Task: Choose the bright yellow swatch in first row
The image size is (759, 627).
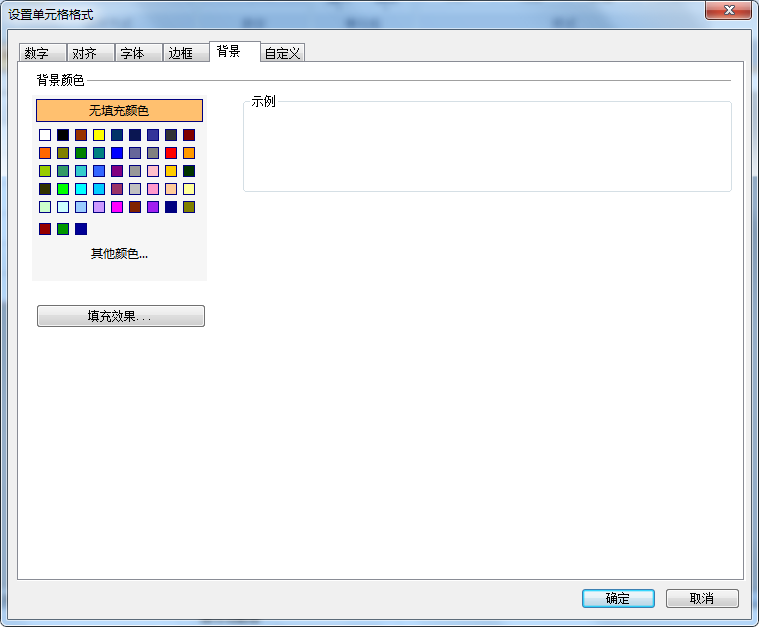Action: point(99,135)
